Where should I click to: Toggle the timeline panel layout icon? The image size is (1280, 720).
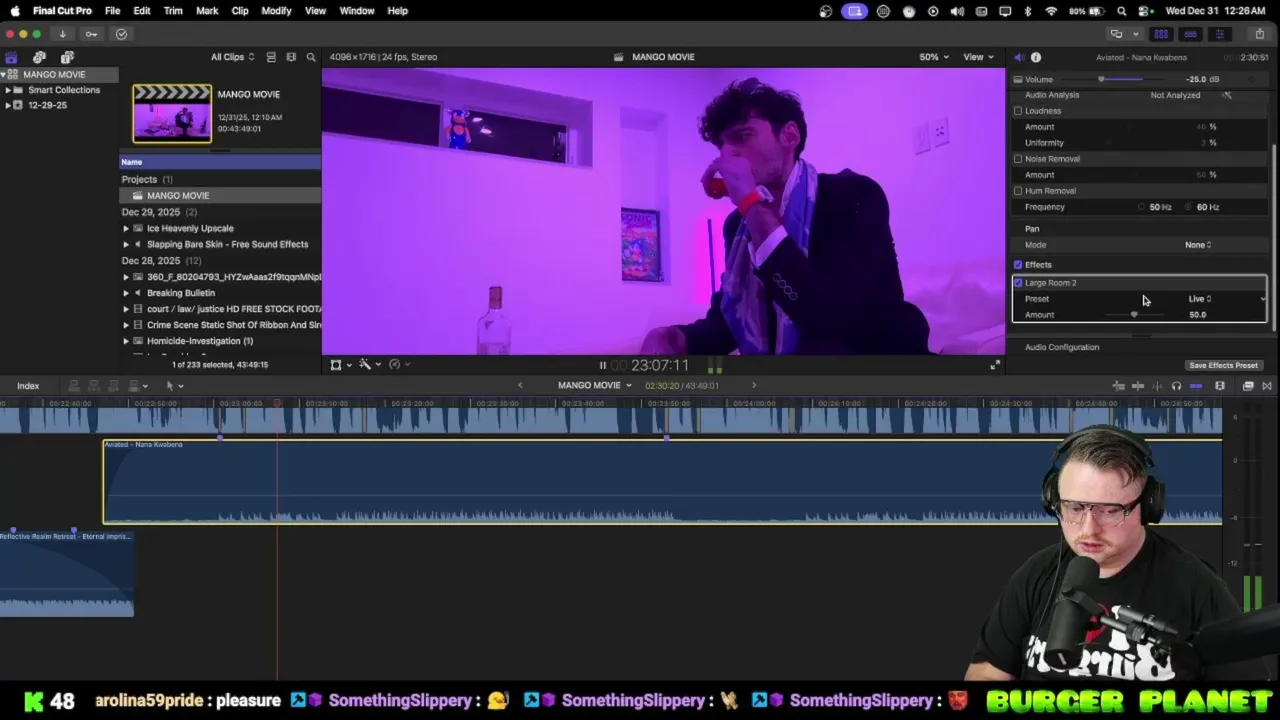coord(1190,34)
